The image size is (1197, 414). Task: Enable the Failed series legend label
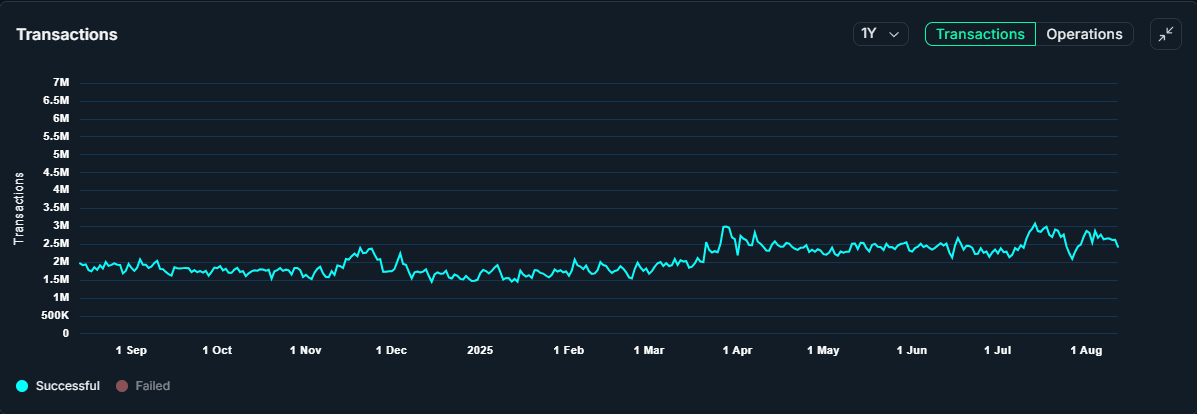152,386
